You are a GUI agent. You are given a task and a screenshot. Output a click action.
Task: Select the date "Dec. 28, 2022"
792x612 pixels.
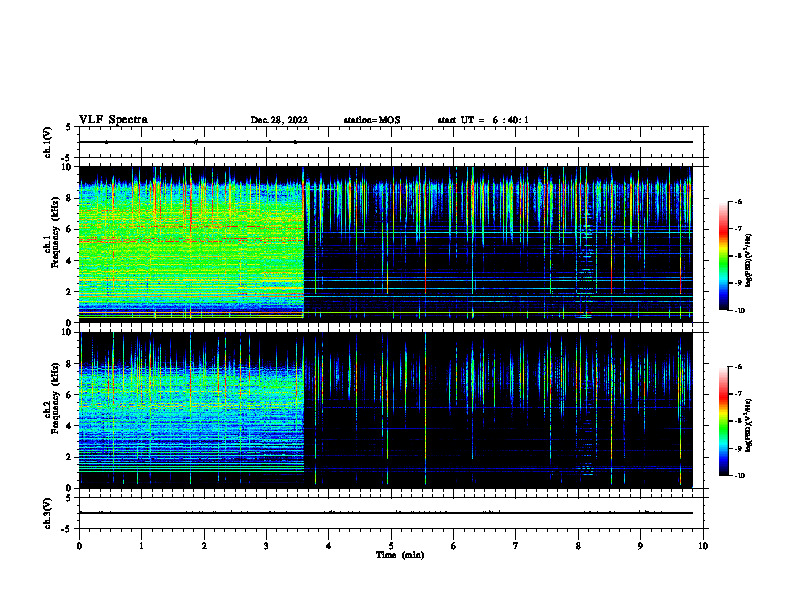(x=279, y=120)
